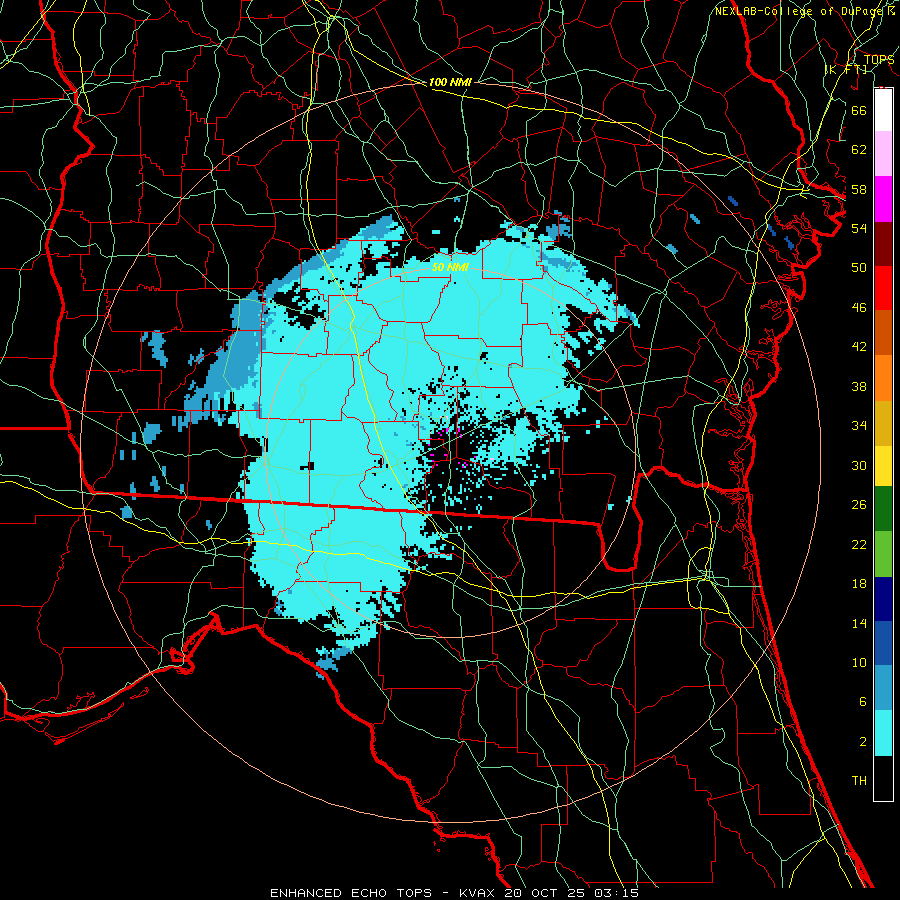900x900 pixels.
Task: Click the legend value 66
Action: (859, 110)
